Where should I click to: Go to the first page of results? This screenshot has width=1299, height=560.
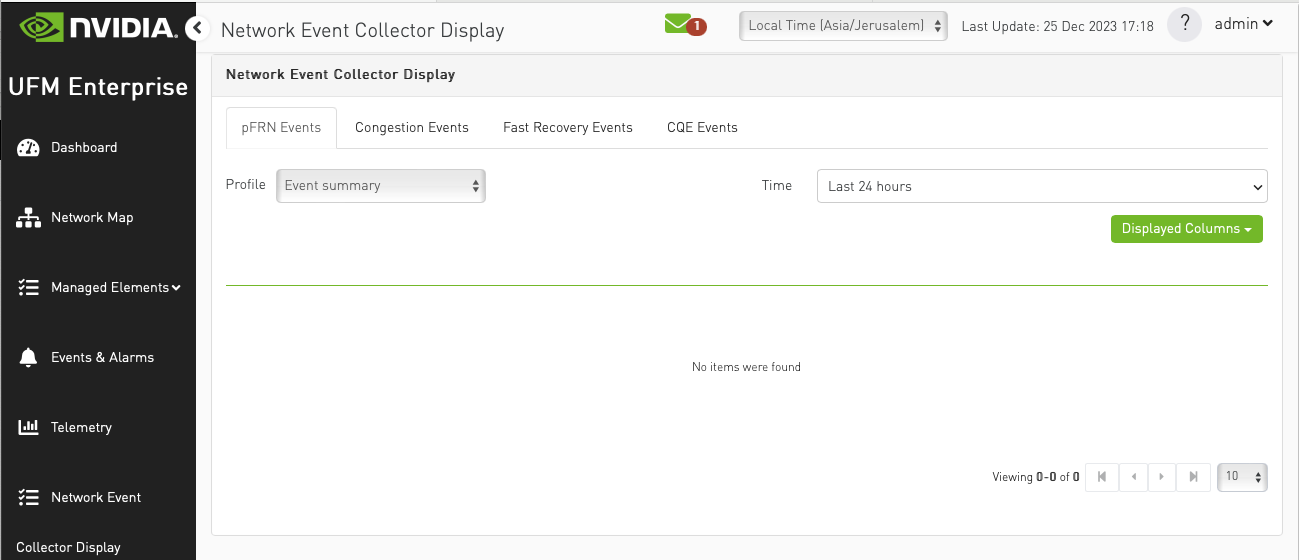pos(1102,477)
